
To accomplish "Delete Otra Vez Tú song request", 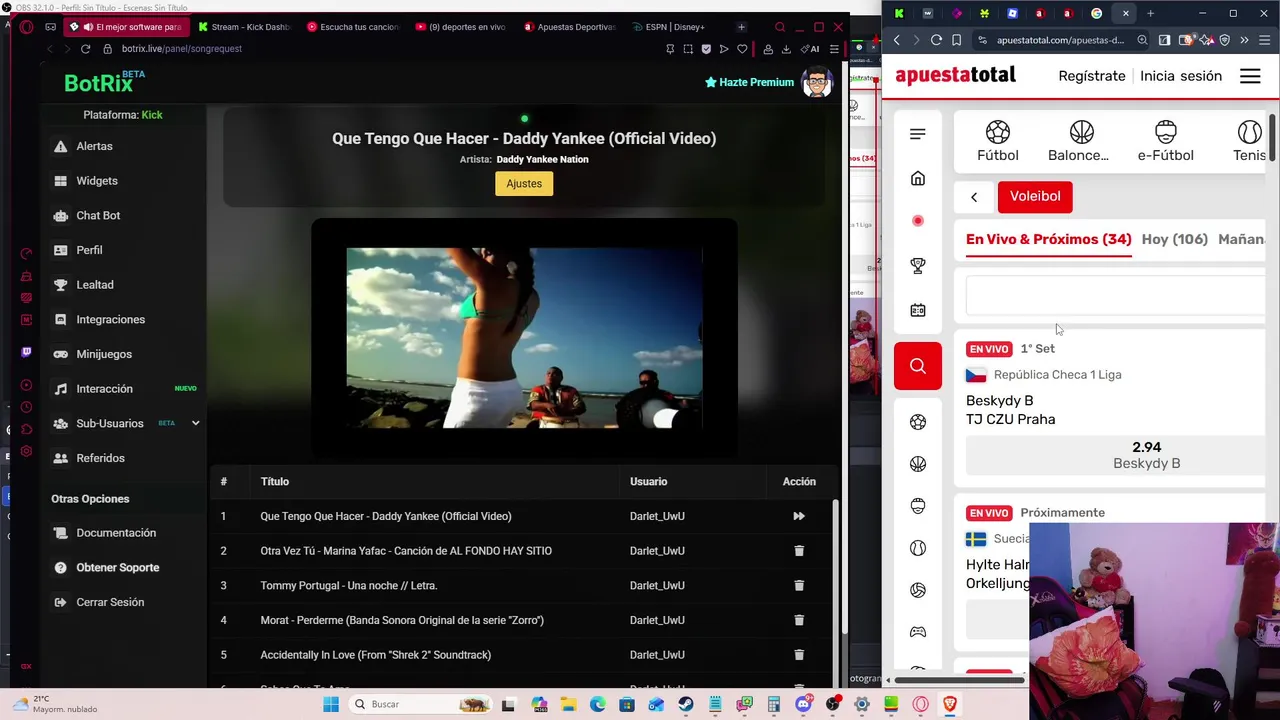I will click(799, 551).
